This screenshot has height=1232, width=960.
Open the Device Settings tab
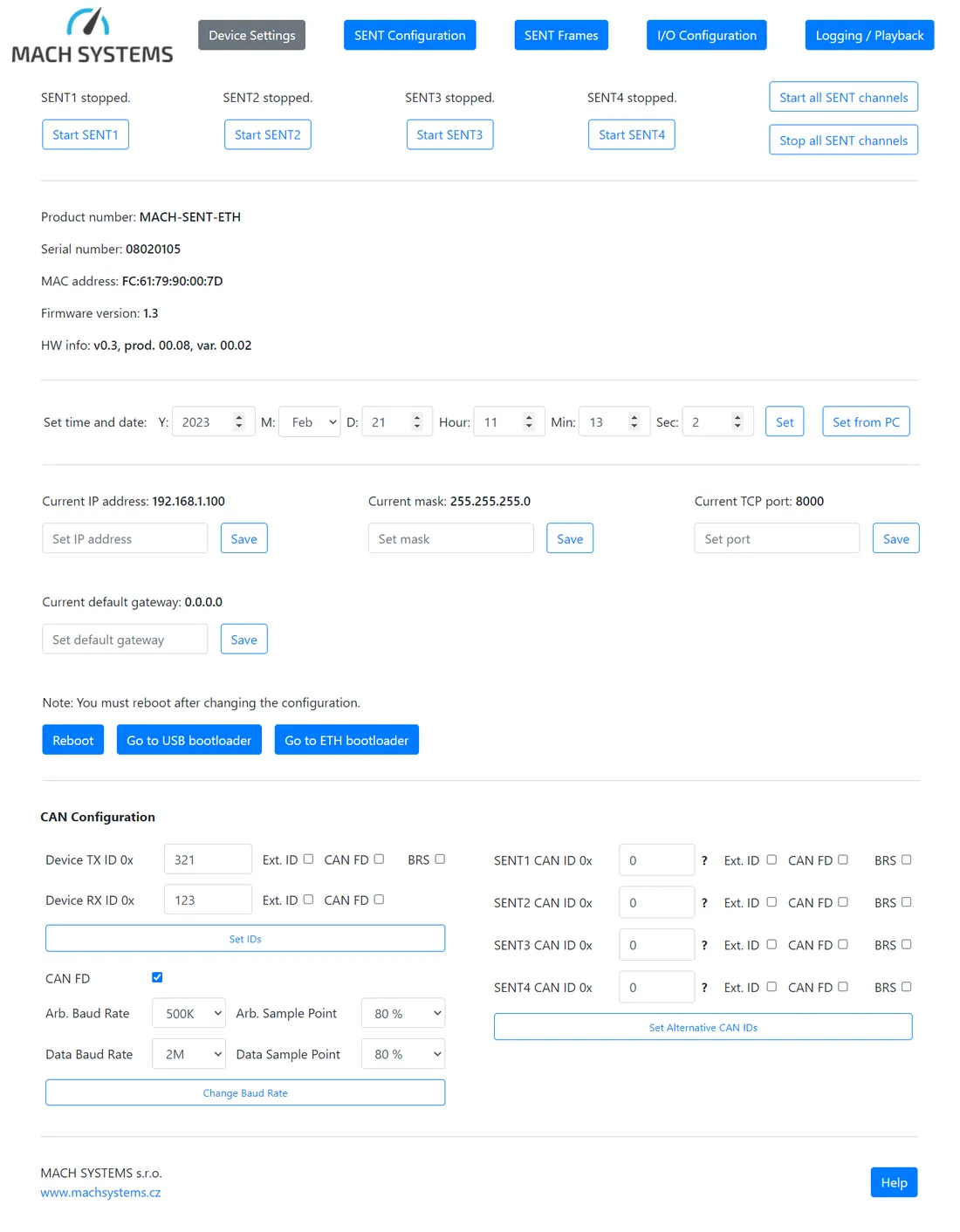252,35
